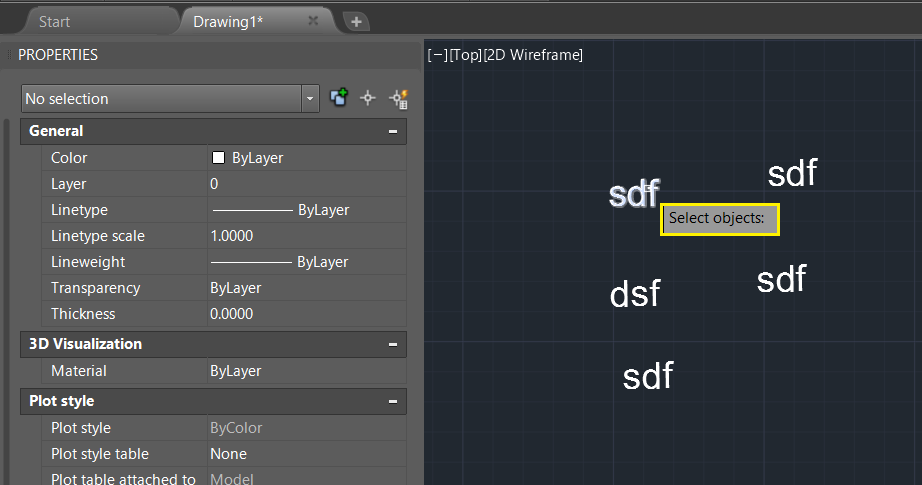Toggle PICKADD value icon in Properties
This screenshot has height=485, width=922.
point(339,98)
